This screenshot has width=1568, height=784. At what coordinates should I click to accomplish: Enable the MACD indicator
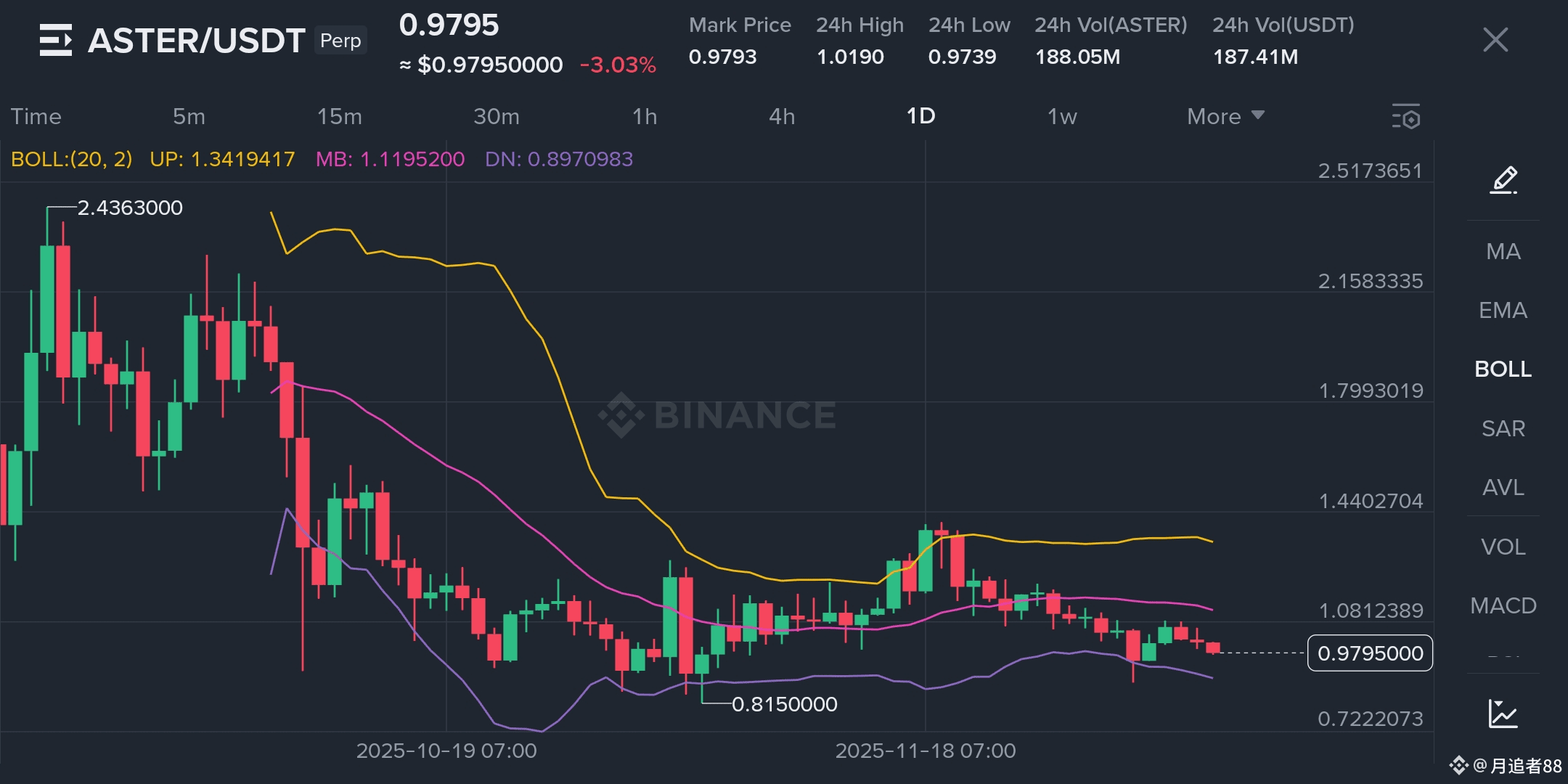pos(1503,606)
